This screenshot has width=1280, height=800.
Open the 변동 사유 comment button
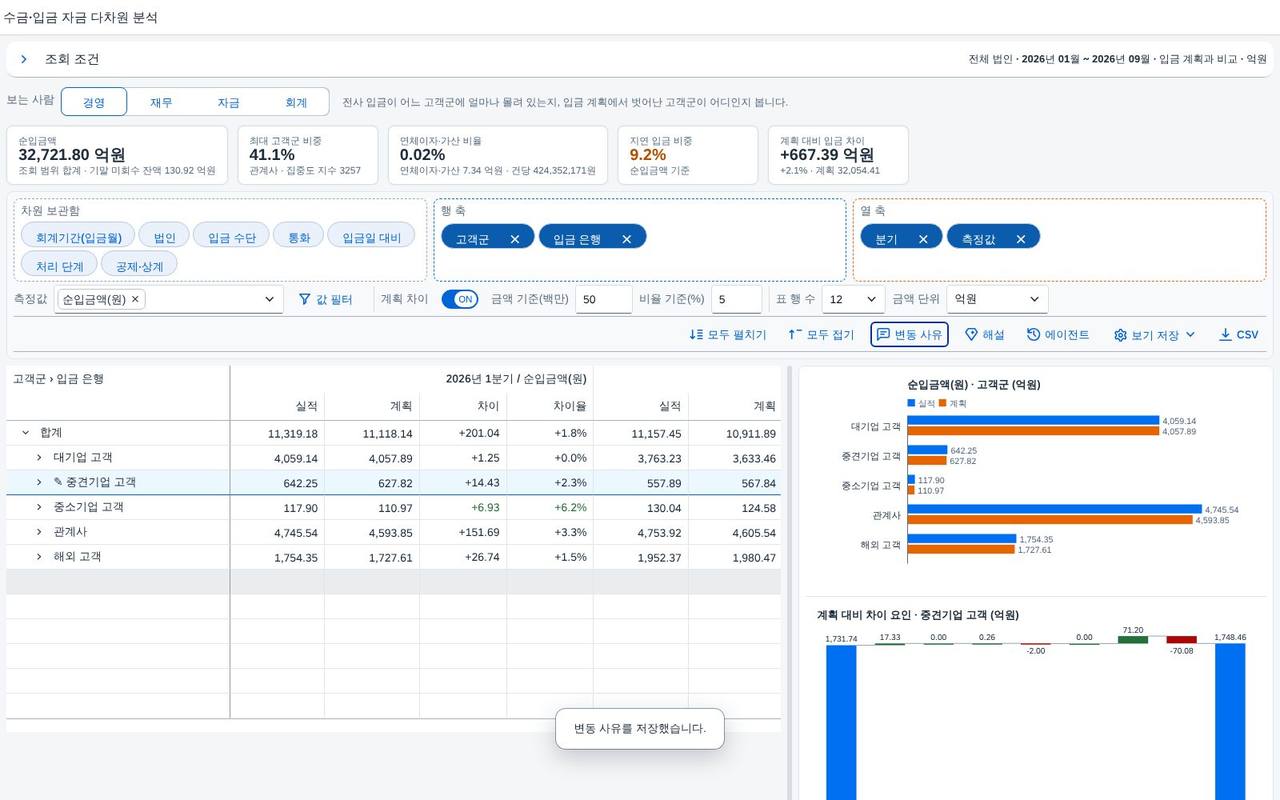pyautogui.click(x=909, y=335)
